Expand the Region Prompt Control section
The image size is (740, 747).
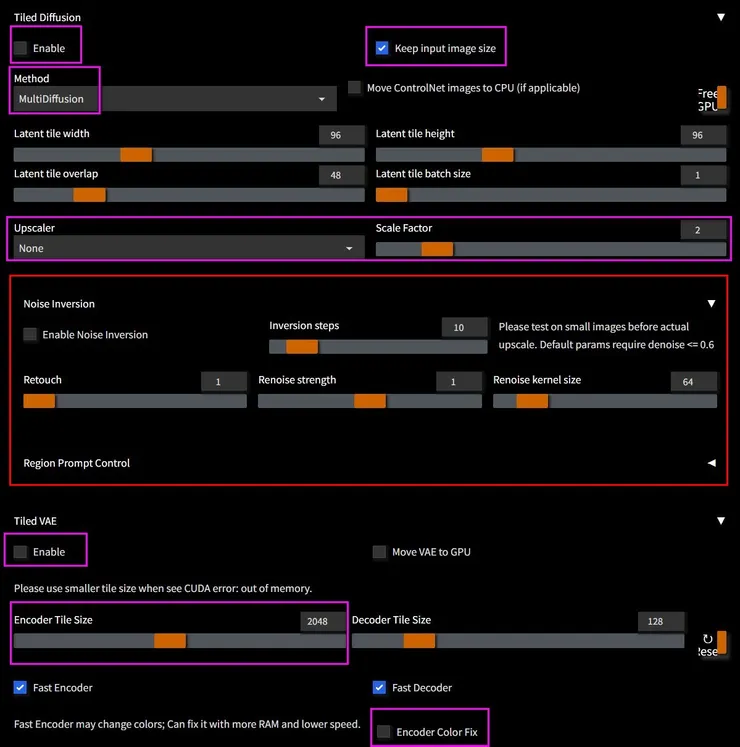(x=711, y=463)
